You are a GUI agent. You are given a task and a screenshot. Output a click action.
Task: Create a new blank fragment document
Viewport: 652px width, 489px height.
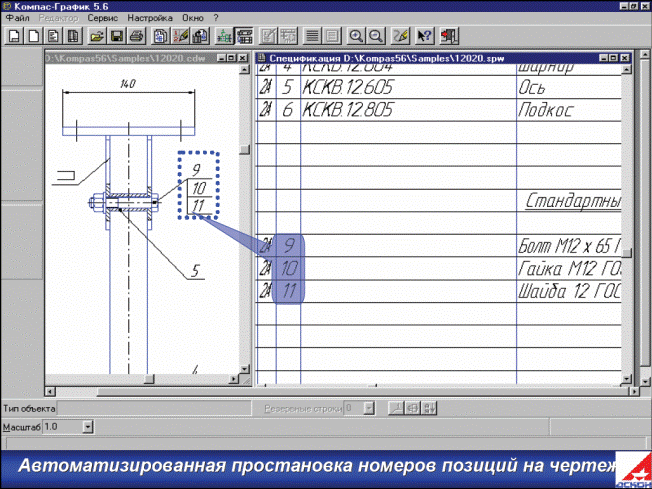pyautogui.click(x=34, y=36)
